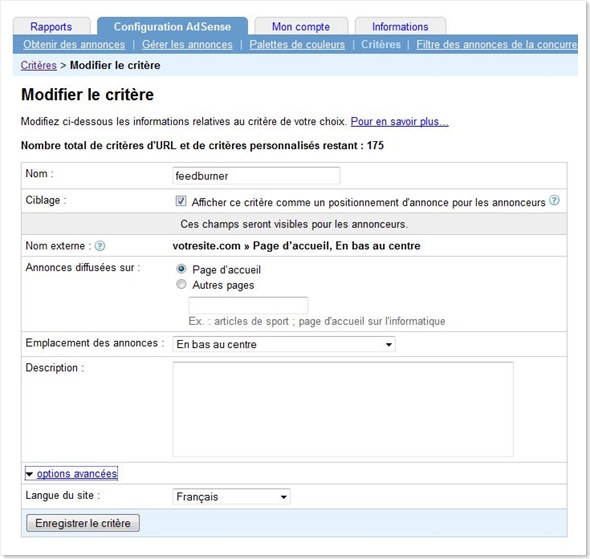Click the 'Modifier le critère' heading text
Screen dimensions: 590x559
[87, 94]
